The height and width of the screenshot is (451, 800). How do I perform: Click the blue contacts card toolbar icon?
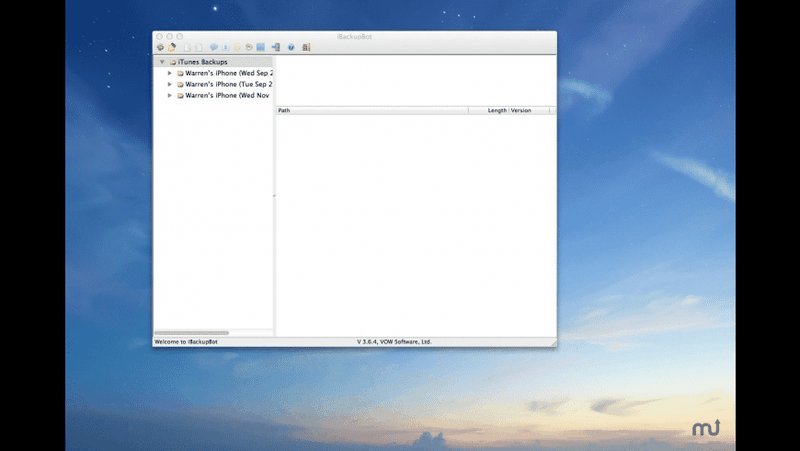pyautogui.click(x=226, y=47)
